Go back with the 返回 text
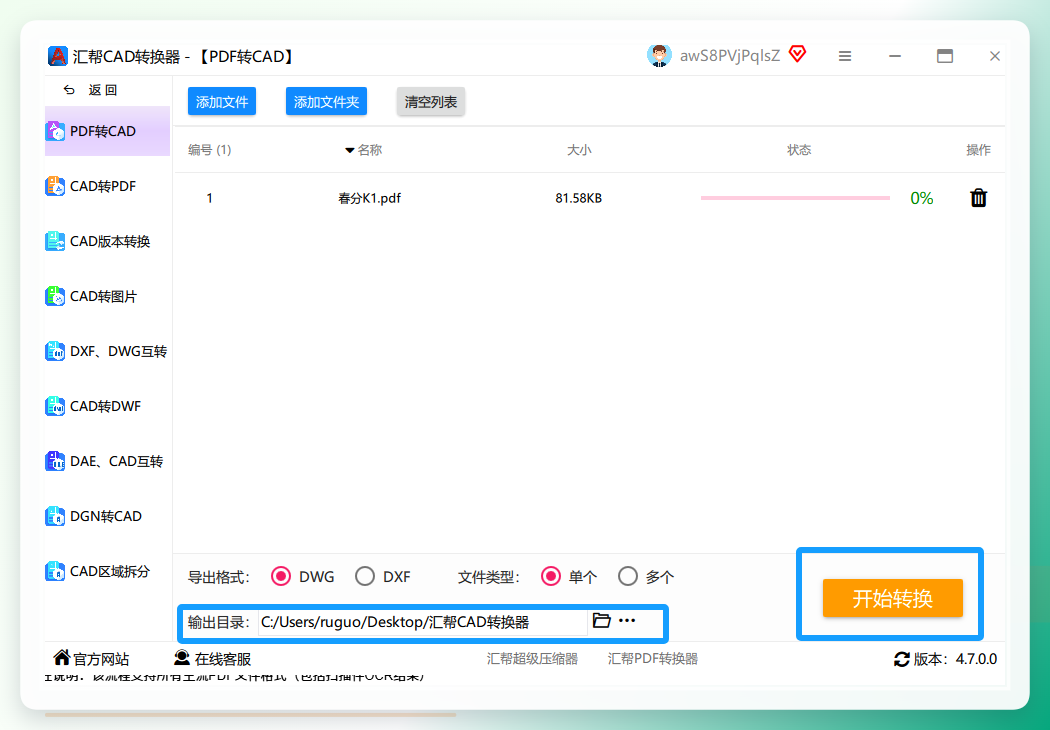Image resolution: width=1050 pixels, height=730 pixels. point(102,90)
